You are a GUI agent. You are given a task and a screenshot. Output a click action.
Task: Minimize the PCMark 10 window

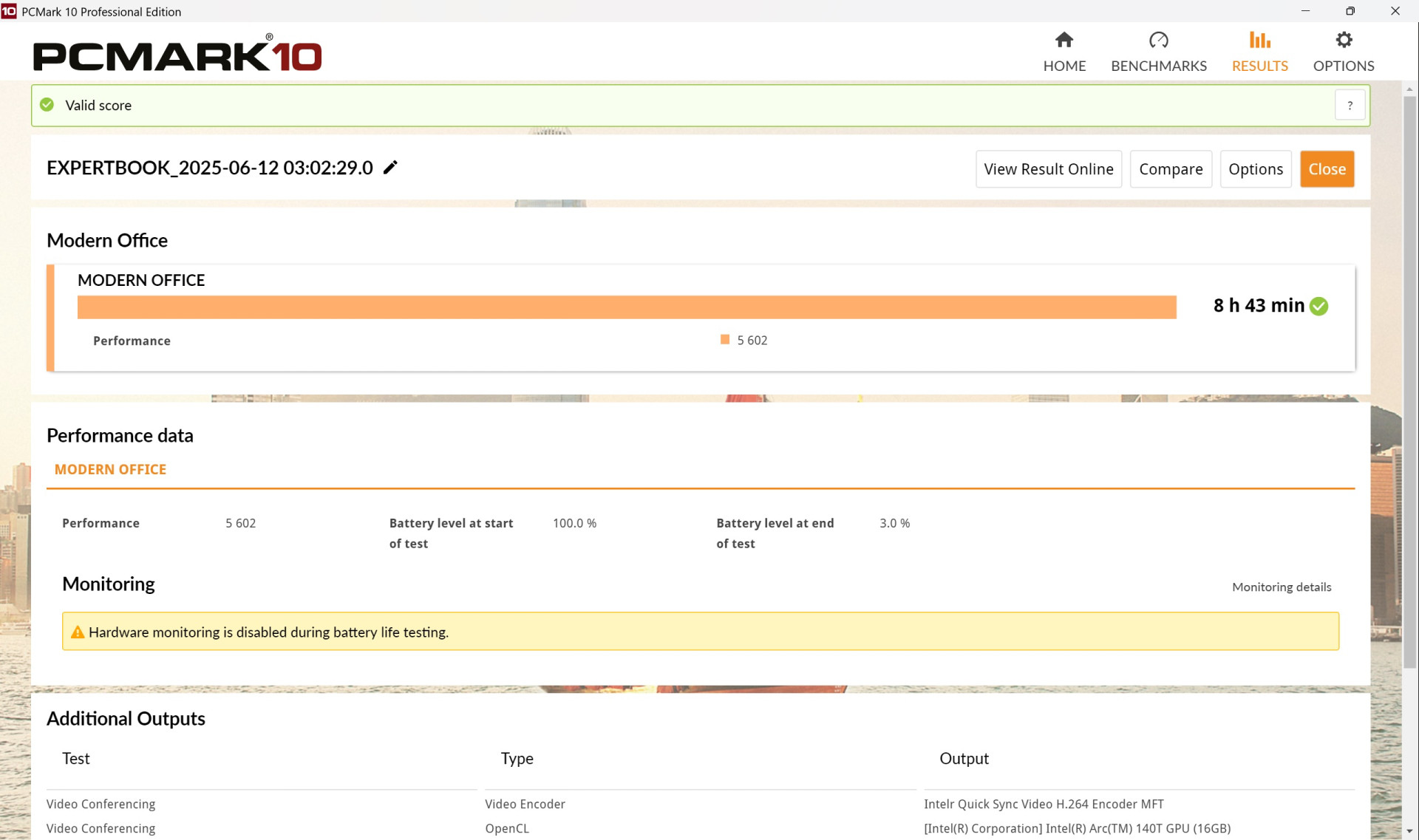click(1305, 11)
